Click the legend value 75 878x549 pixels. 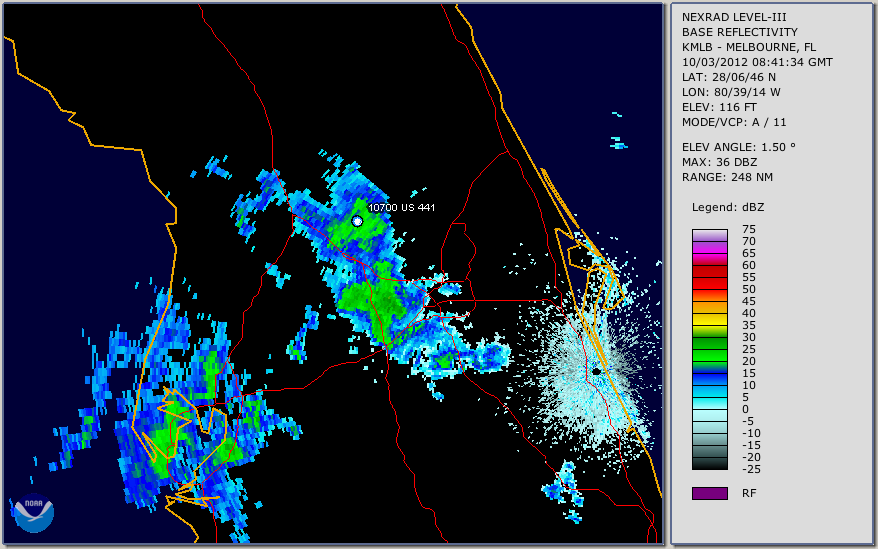pyautogui.click(x=749, y=229)
